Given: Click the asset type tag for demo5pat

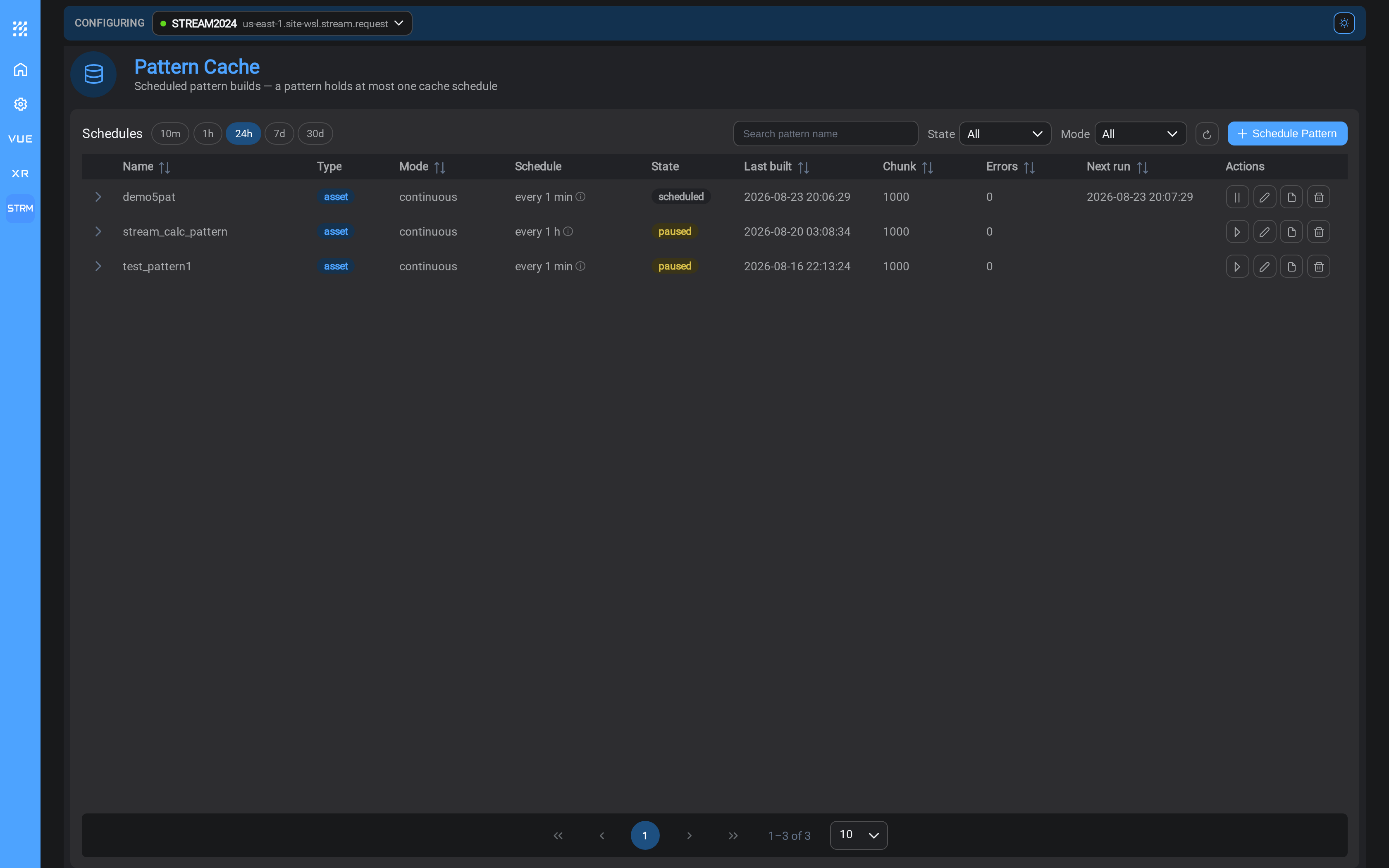Looking at the screenshot, I should [x=336, y=197].
